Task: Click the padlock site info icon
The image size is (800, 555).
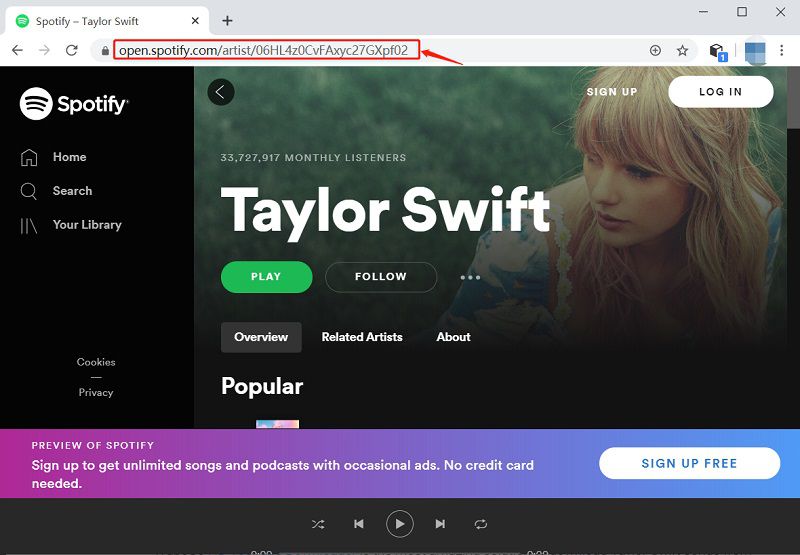Action: [105, 51]
